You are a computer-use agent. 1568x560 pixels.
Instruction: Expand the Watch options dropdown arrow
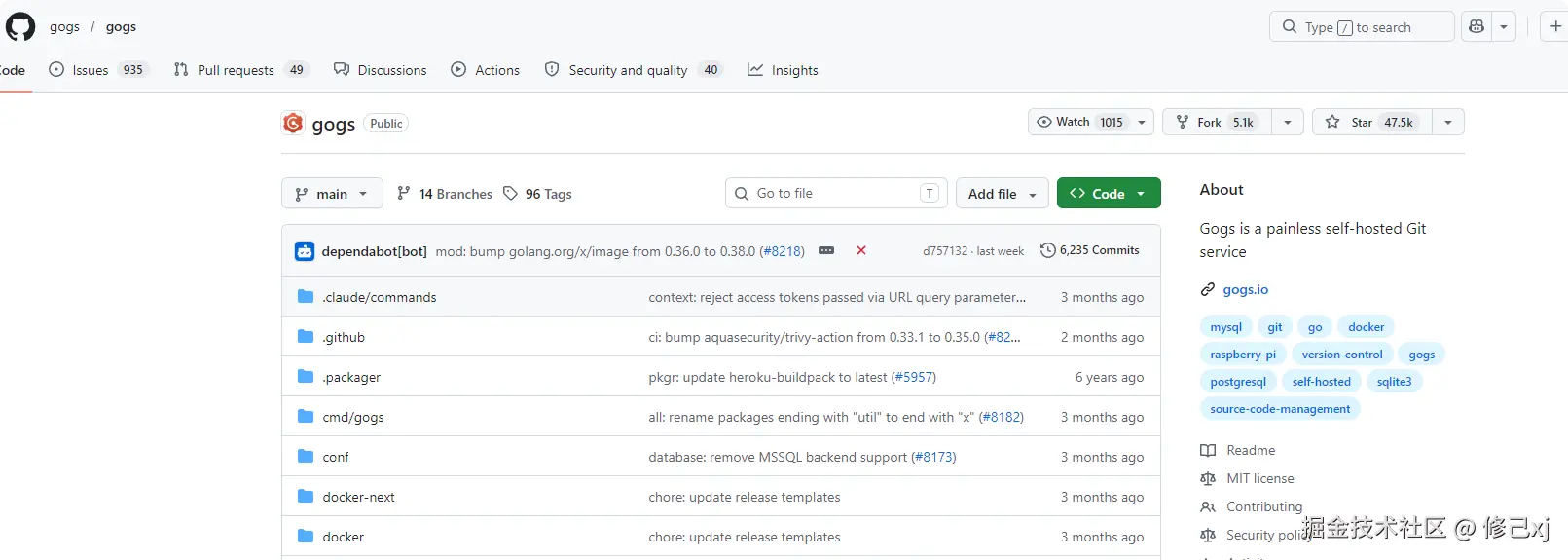pyautogui.click(x=1142, y=122)
